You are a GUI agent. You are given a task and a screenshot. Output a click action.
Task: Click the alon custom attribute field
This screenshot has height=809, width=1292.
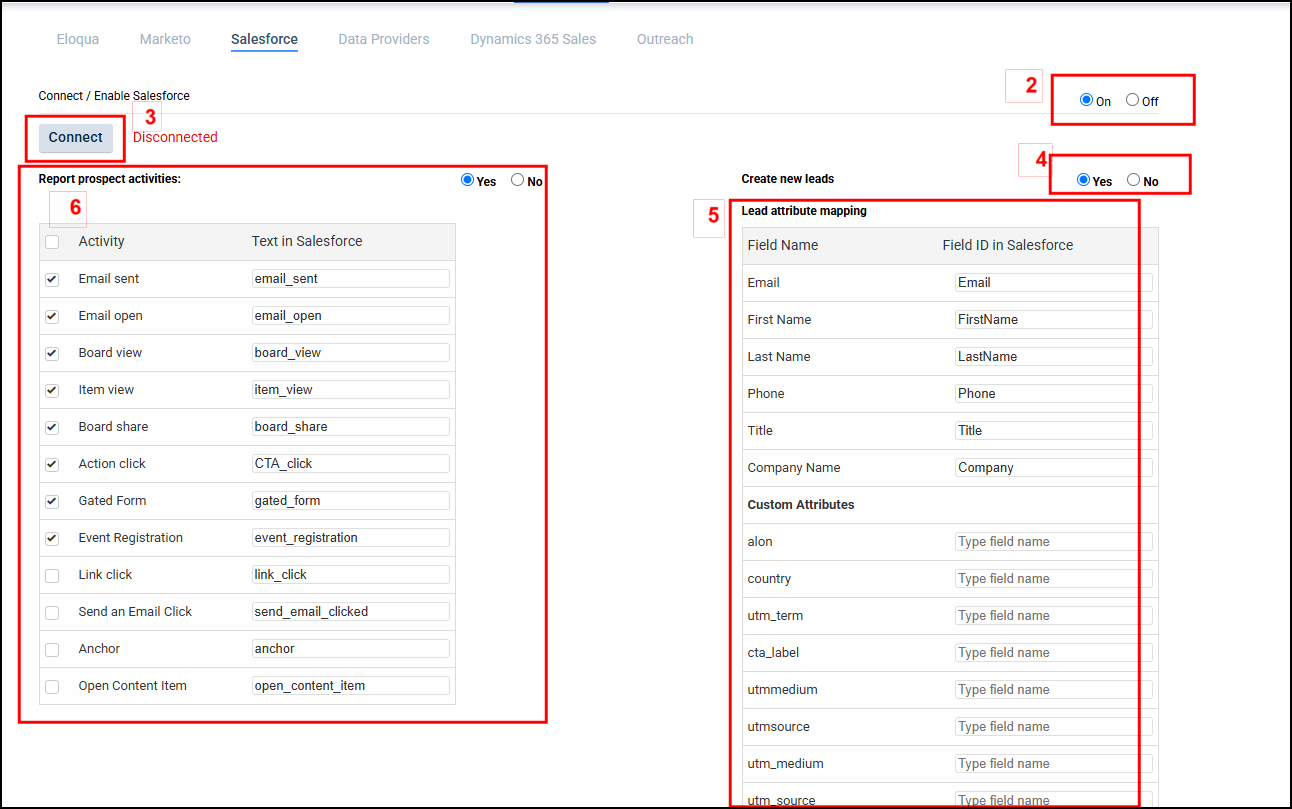pyautogui.click(x=1054, y=542)
